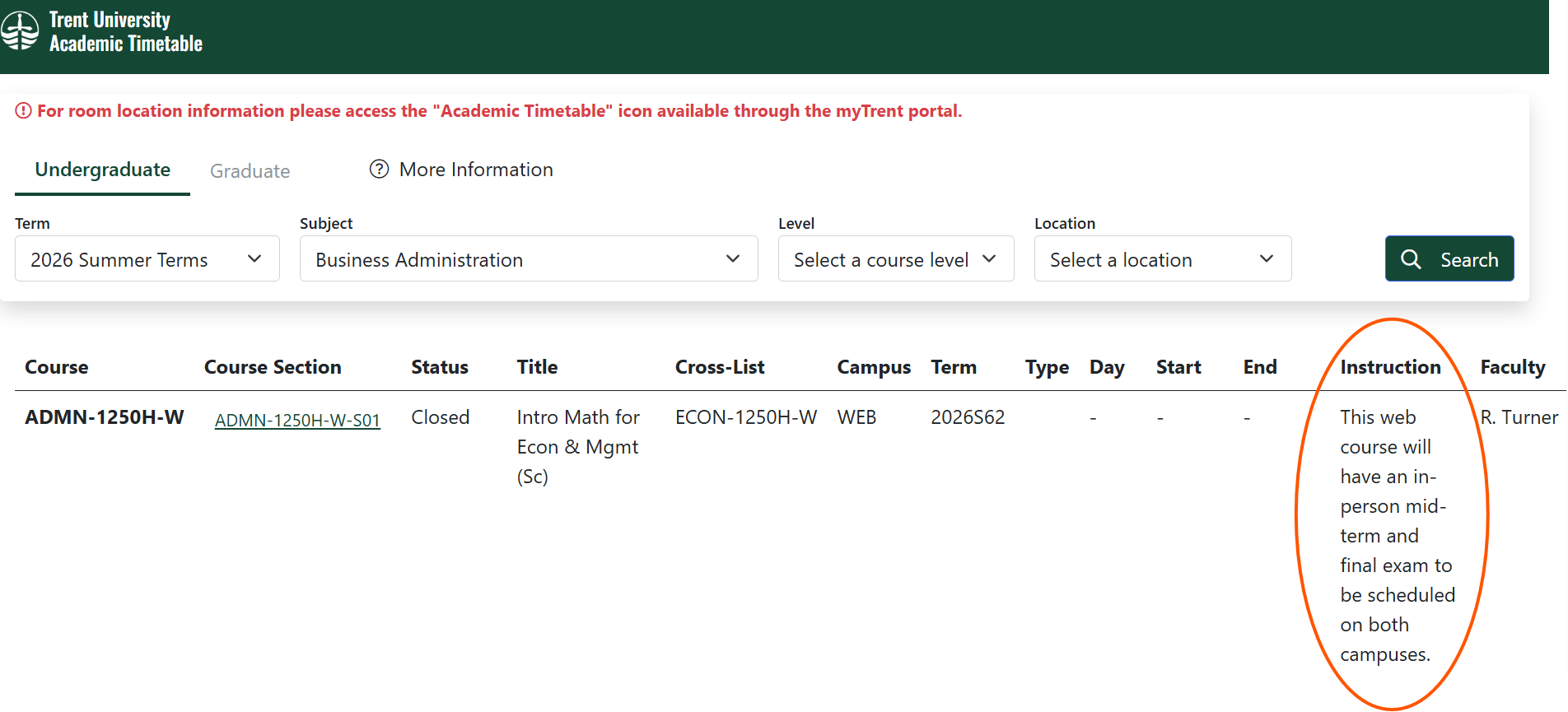Switch to the Undergraduate tab

tap(102, 170)
